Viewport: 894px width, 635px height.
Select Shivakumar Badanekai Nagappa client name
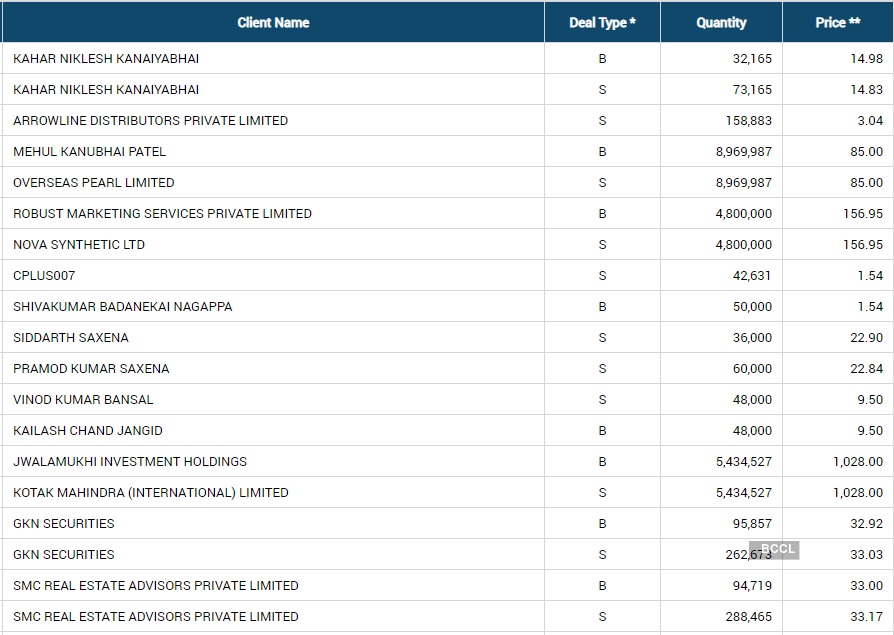(122, 307)
